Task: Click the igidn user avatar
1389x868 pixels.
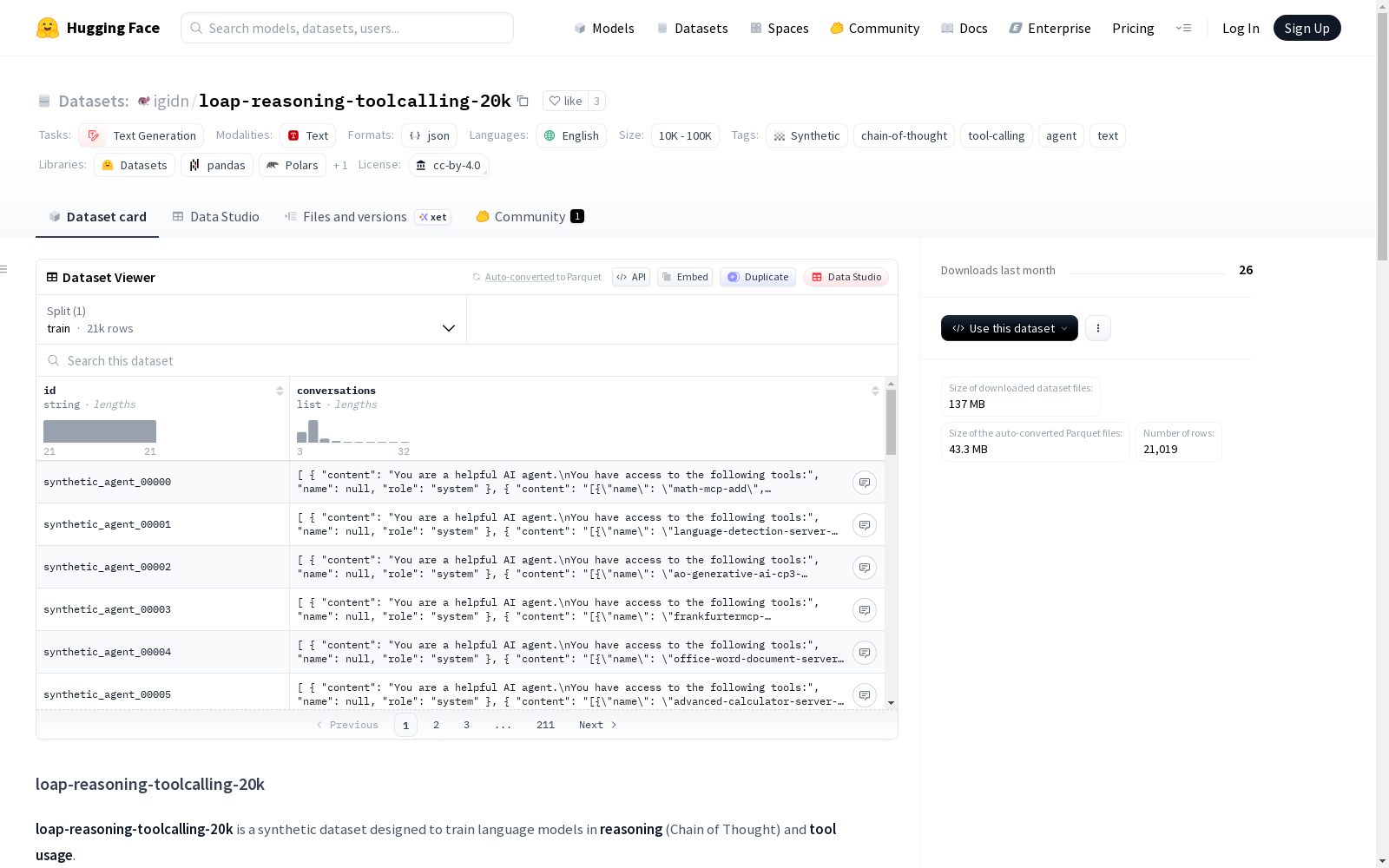Action: 144,101
